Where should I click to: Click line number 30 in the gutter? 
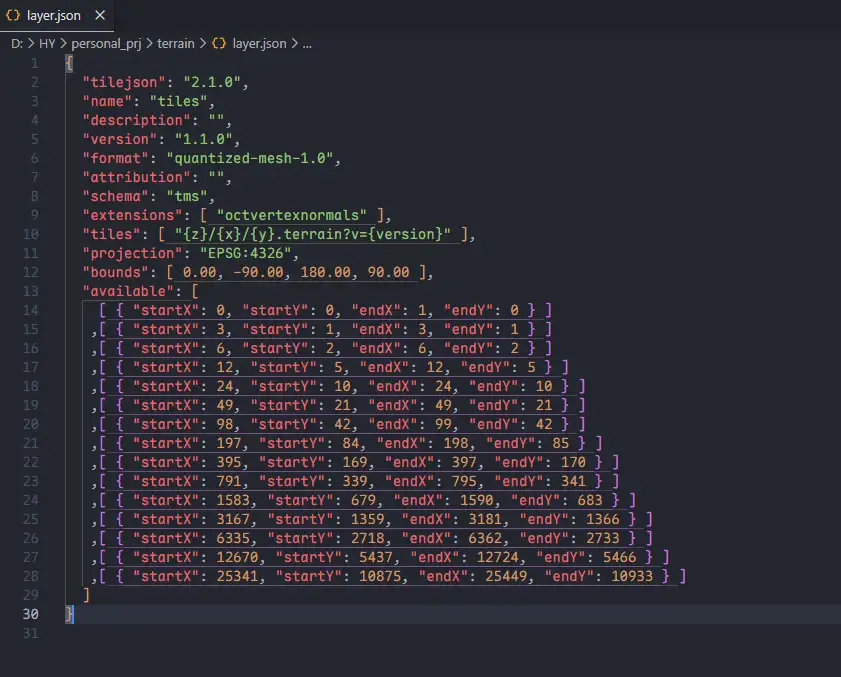tap(33, 614)
